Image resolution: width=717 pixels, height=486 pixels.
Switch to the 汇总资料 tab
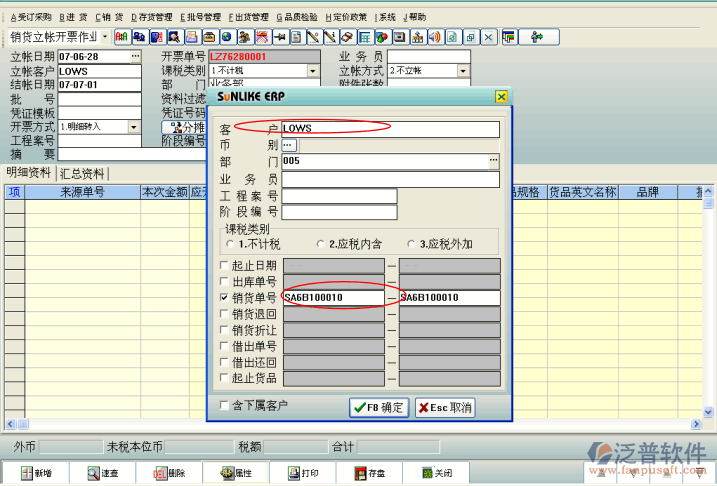click(83, 173)
